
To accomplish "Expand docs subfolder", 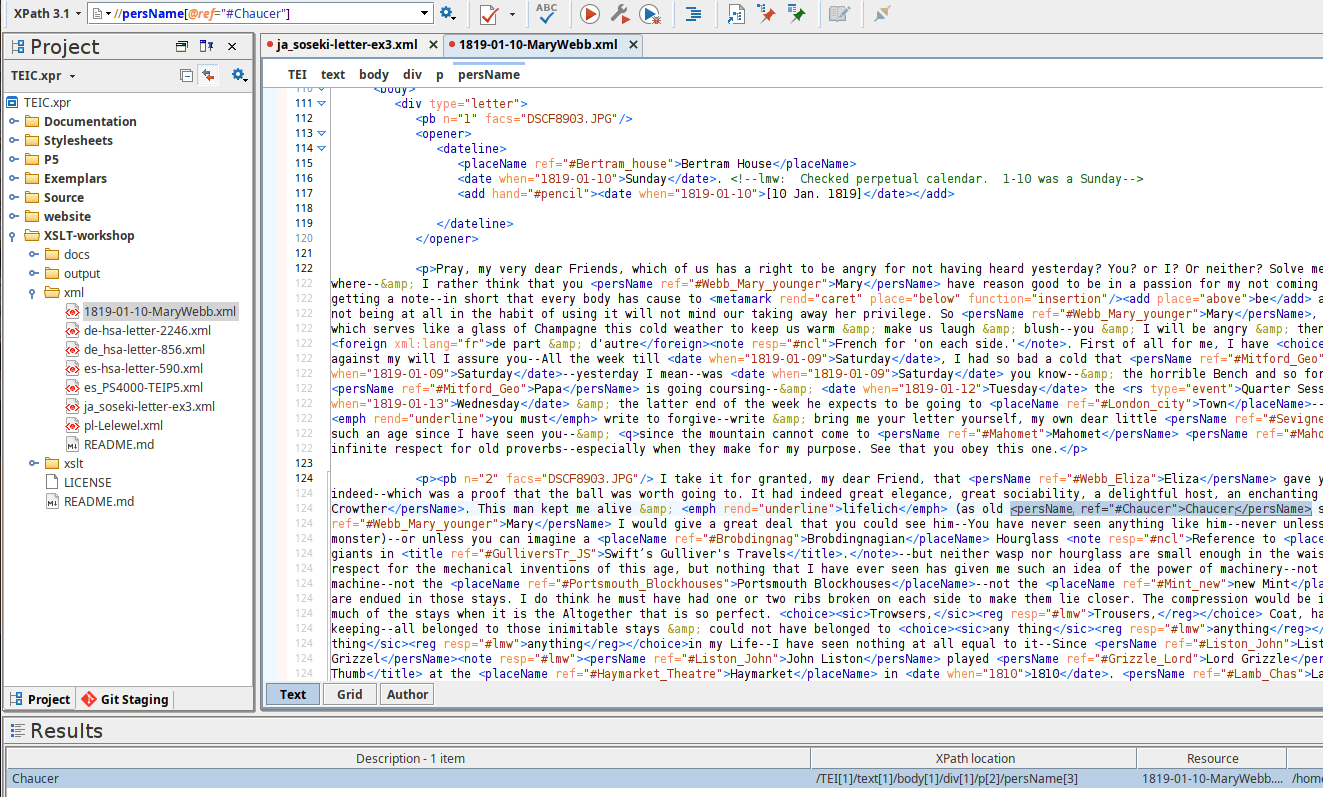I will tap(34, 255).
